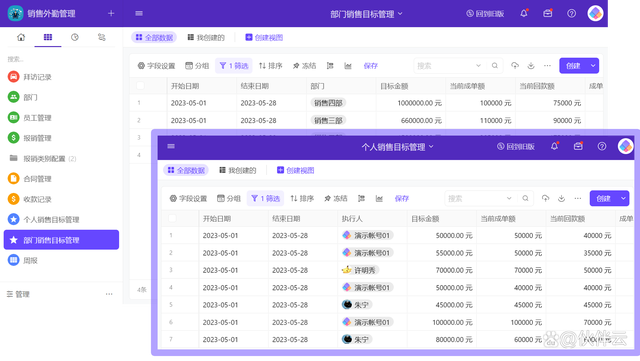Focus search input in front window toolbar
The width and height of the screenshot is (640, 361).
(475, 198)
